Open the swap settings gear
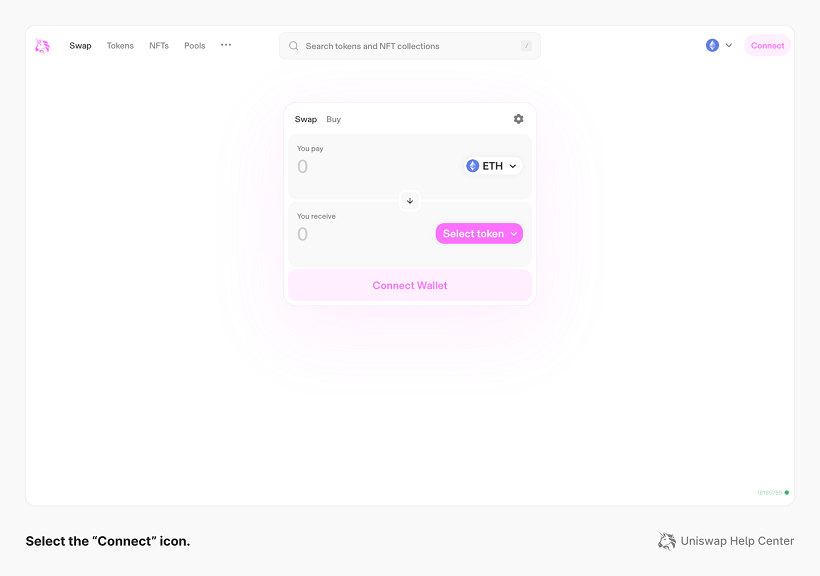Screen dimensions: 820x576 518,119
